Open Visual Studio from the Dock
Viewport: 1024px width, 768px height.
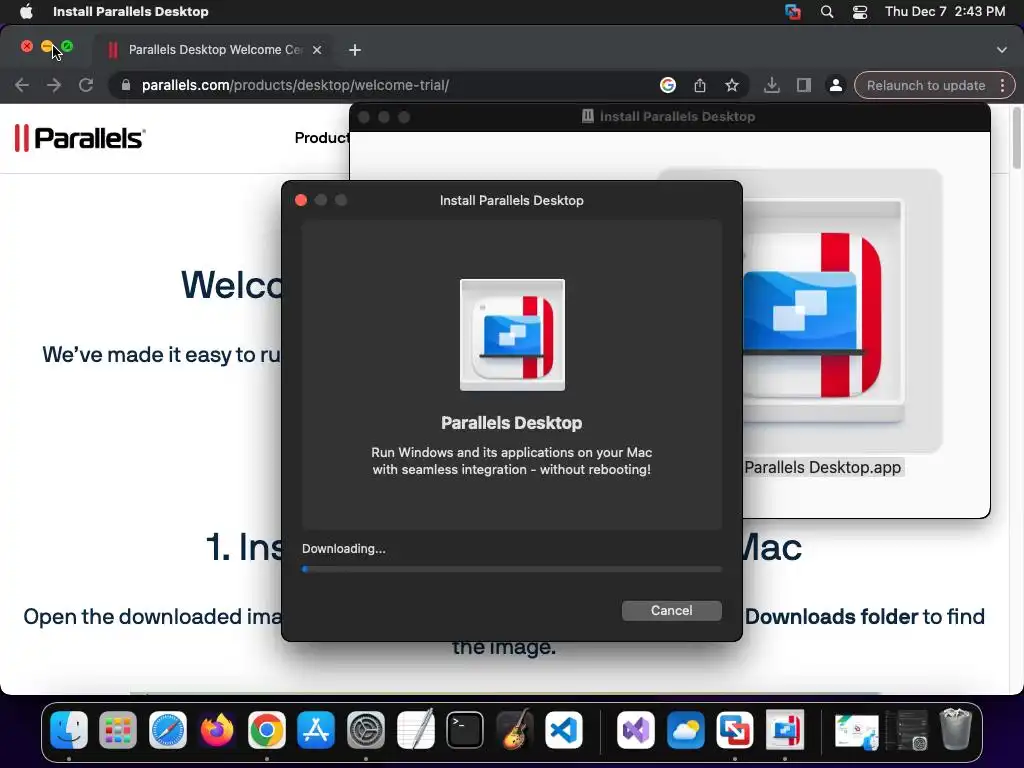[636, 729]
